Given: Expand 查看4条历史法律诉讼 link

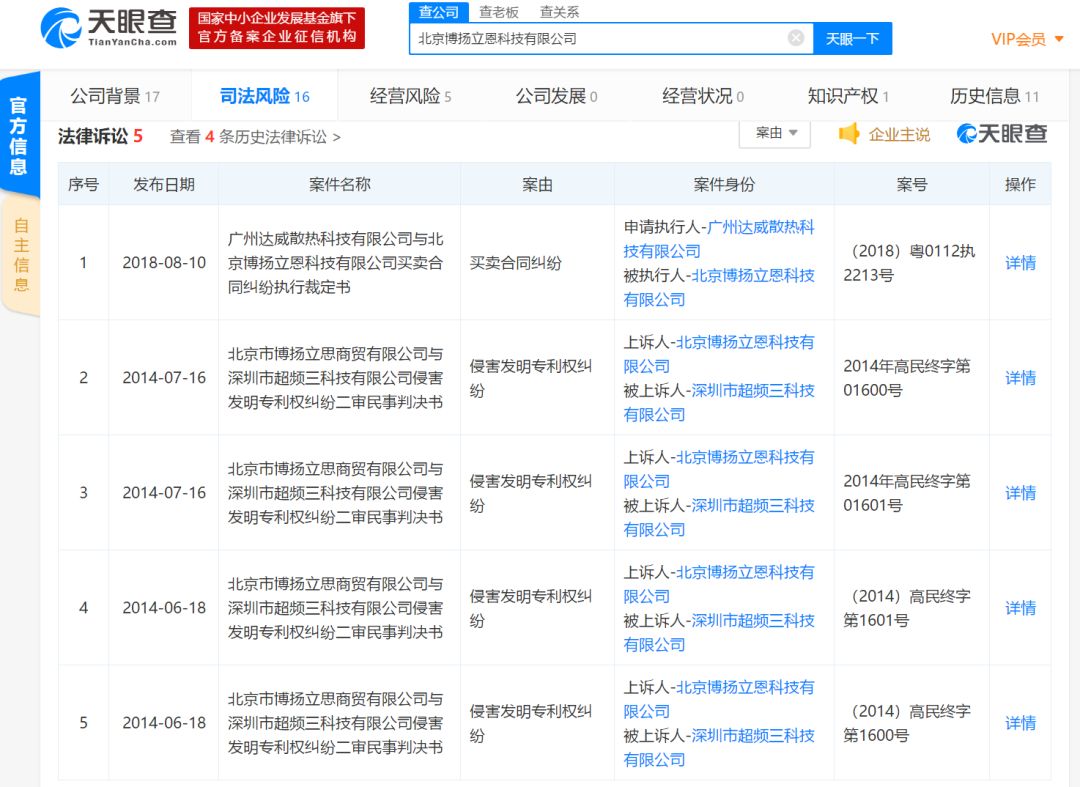Looking at the screenshot, I should coord(255,137).
